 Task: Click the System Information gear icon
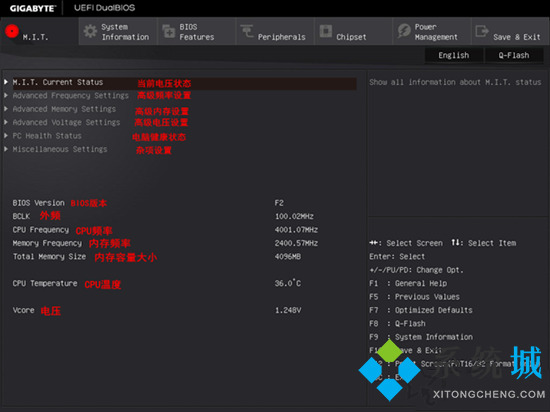coord(90,32)
